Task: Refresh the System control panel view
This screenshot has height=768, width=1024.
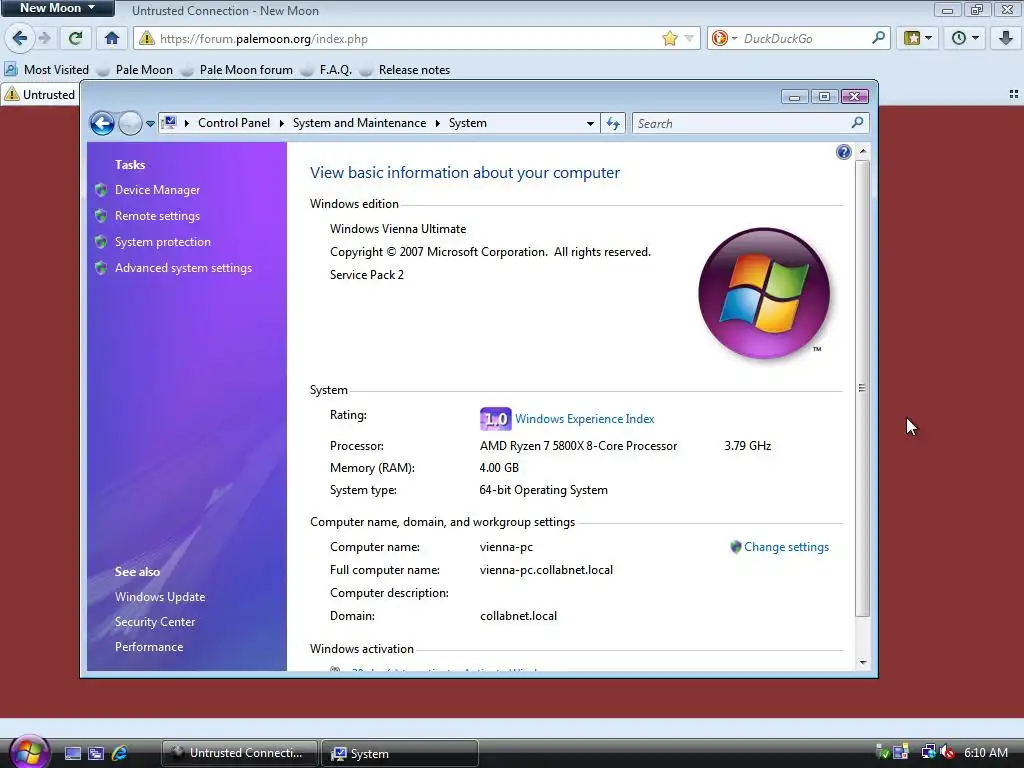Action: pos(613,123)
